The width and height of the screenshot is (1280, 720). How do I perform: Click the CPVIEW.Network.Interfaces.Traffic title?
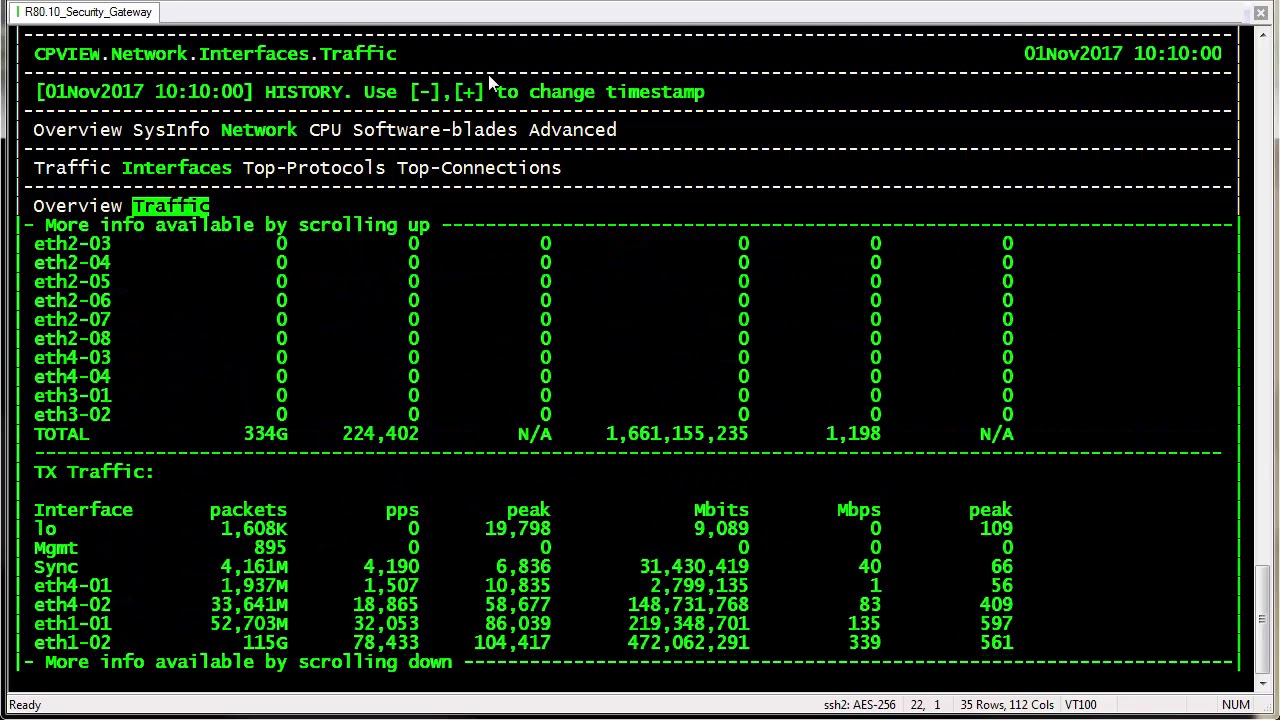click(x=215, y=54)
